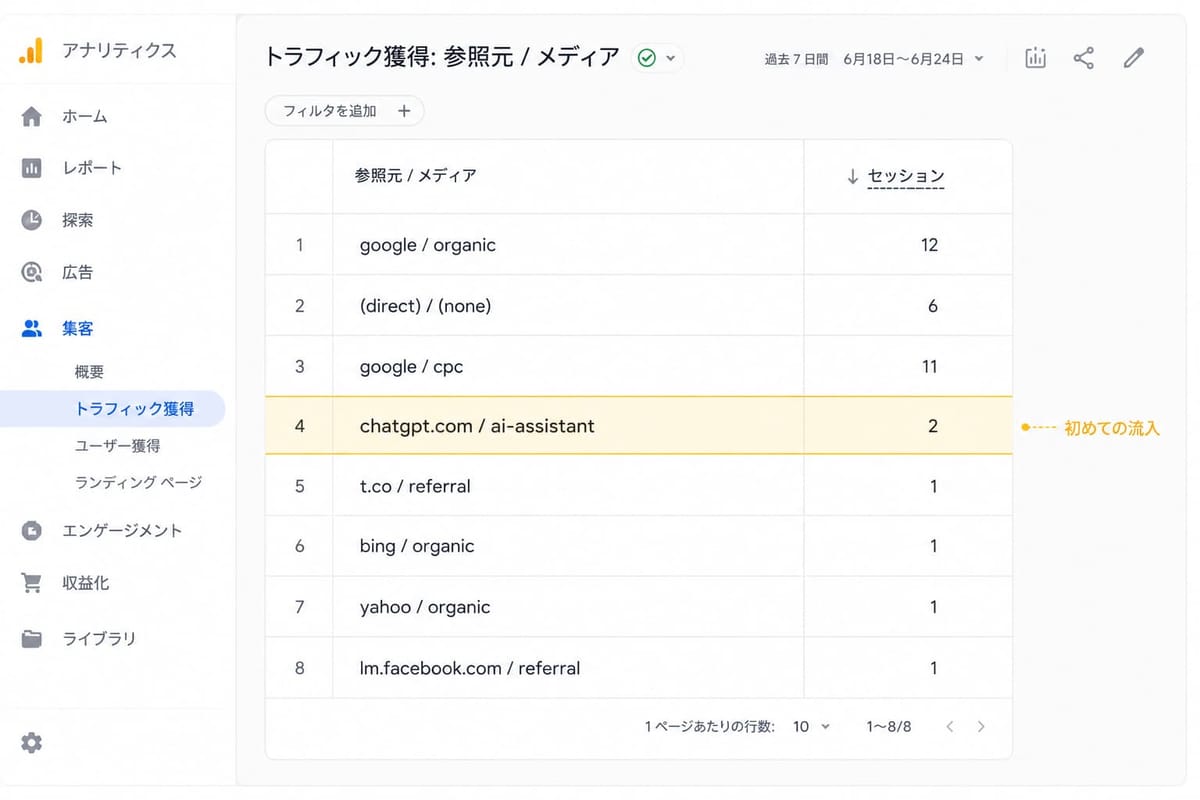Open 収益化 in the sidebar
Viewport: 1200px width, 800px height.
click(85, 582)
